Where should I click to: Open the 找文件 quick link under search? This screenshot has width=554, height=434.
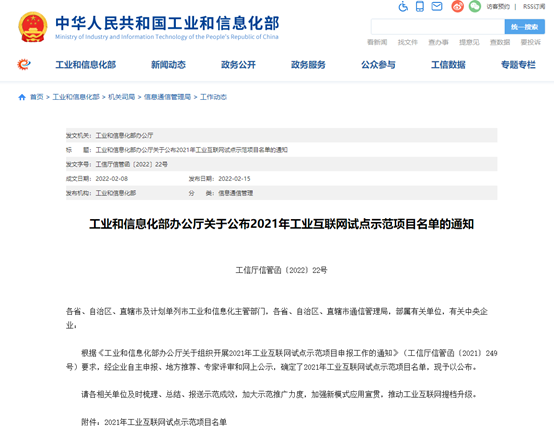click(x=408, y=42)
